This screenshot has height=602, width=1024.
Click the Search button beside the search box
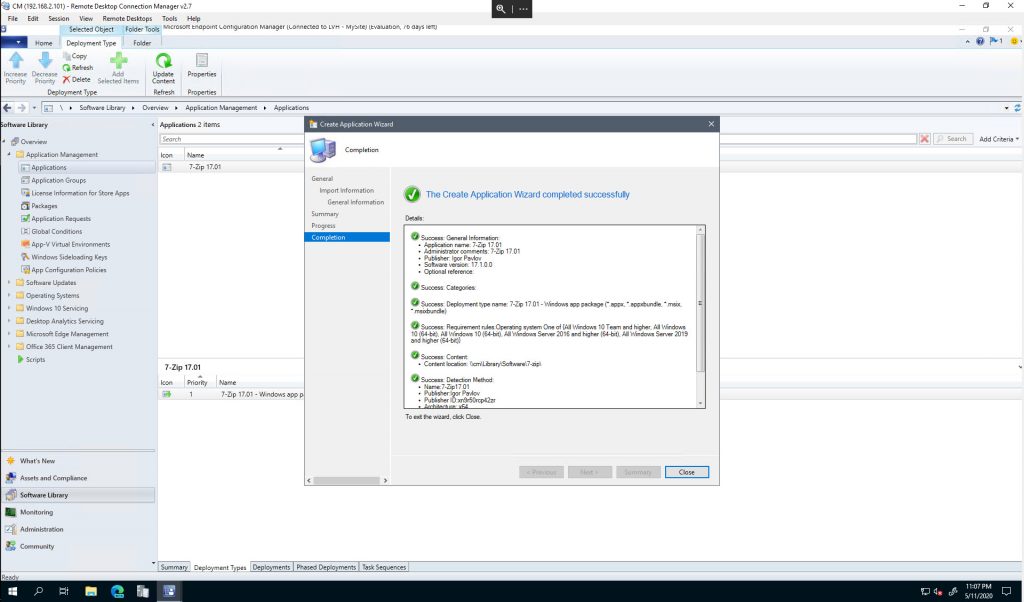click(952, 139)
